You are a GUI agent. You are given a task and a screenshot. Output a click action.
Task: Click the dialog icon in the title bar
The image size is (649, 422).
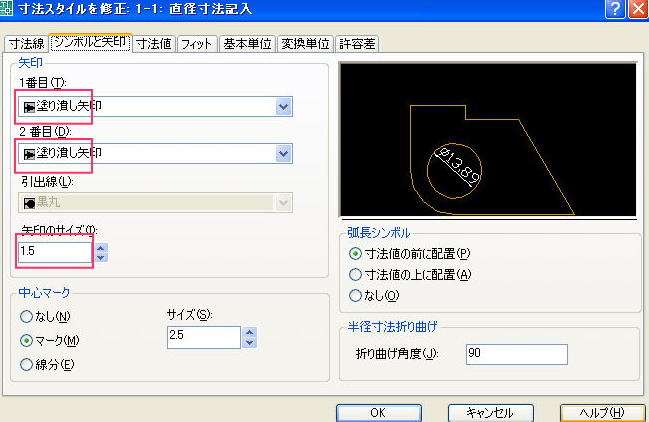click(x=6, y=8)
